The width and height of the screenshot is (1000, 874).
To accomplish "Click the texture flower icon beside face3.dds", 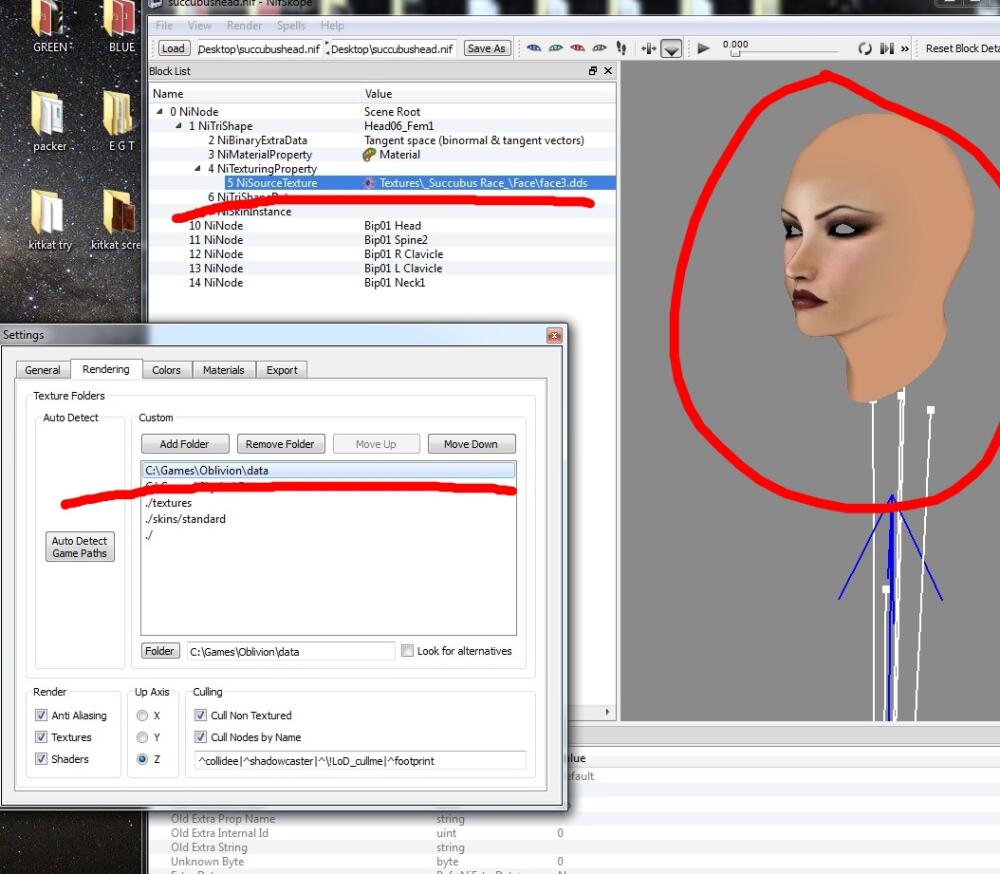I will point(369,183).
